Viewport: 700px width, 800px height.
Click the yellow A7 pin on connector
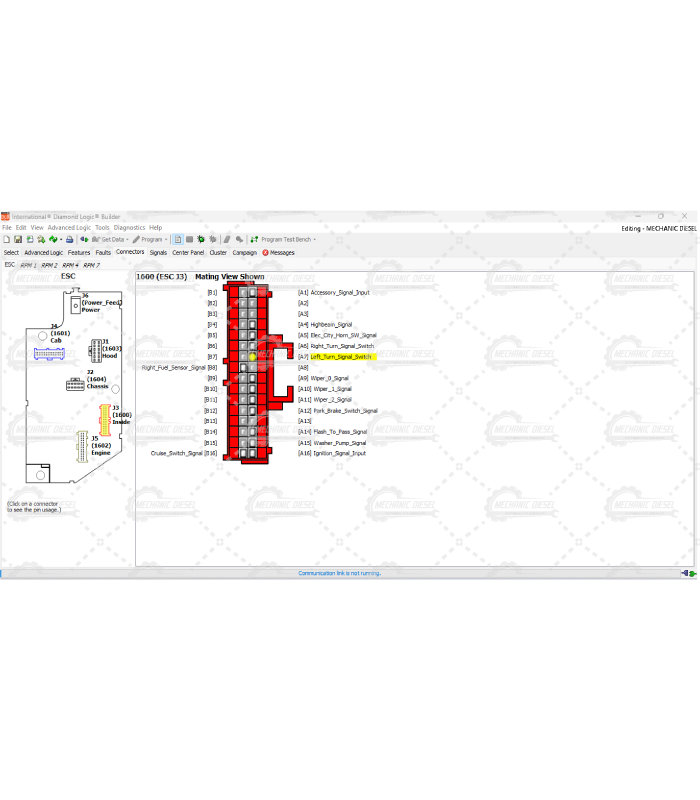point(252,357)
